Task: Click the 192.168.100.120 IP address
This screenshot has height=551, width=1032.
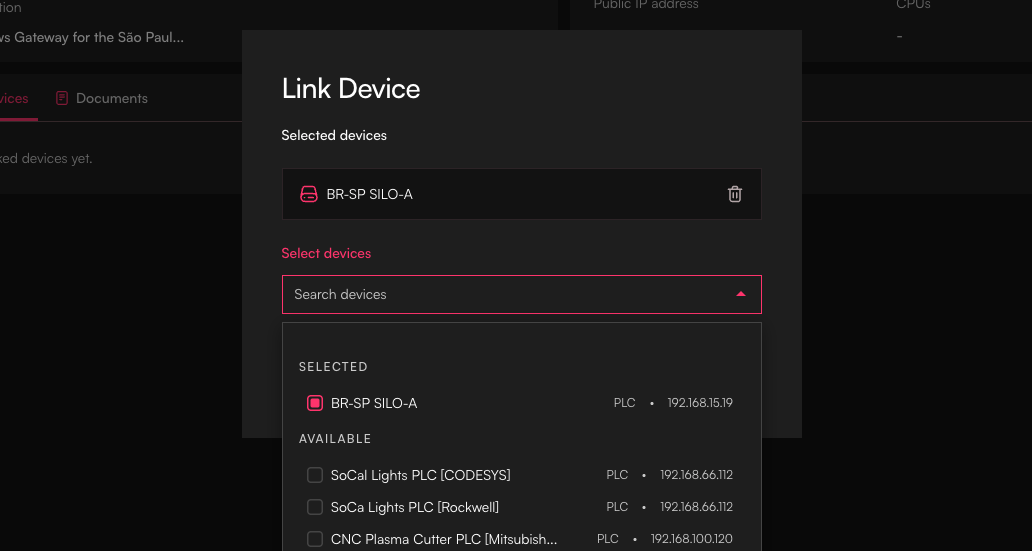Action: [x=691, y=539]
